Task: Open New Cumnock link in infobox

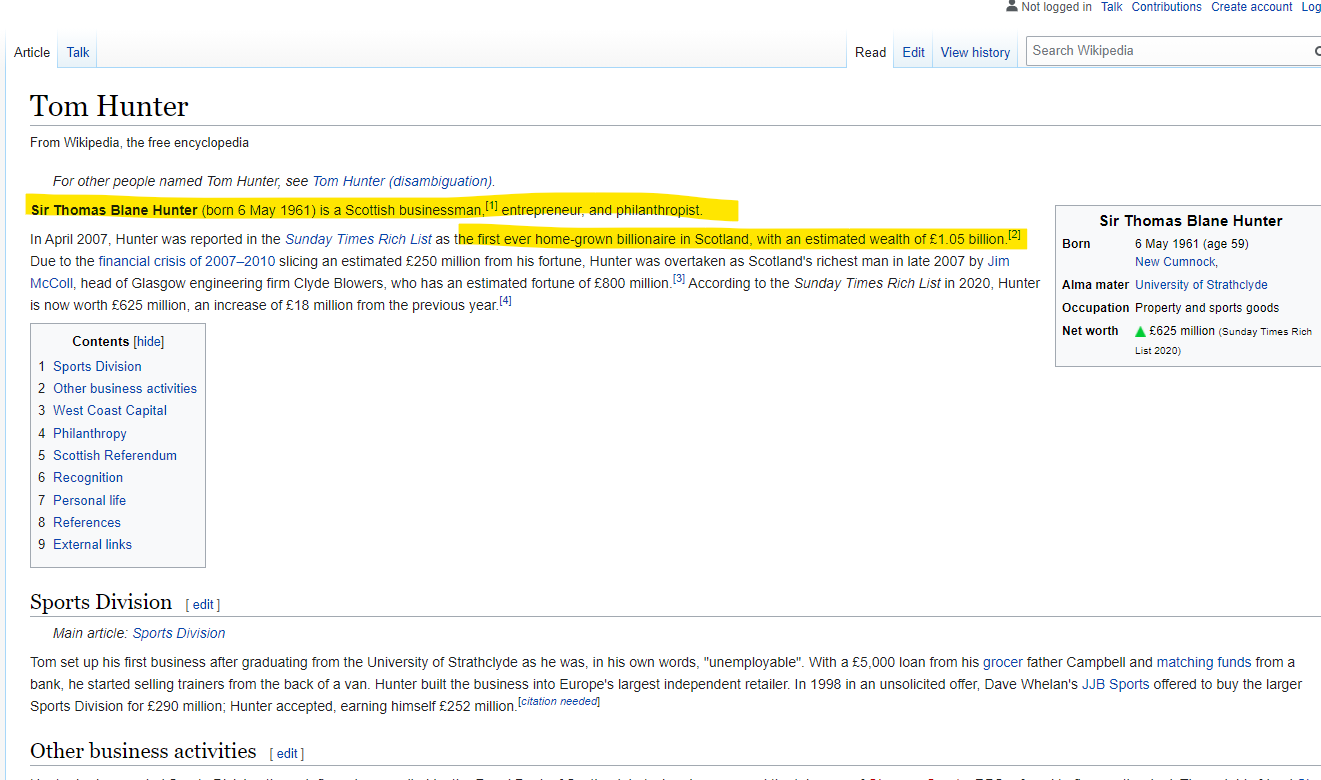Action: pyautogui.click(x=1175, y=262)
